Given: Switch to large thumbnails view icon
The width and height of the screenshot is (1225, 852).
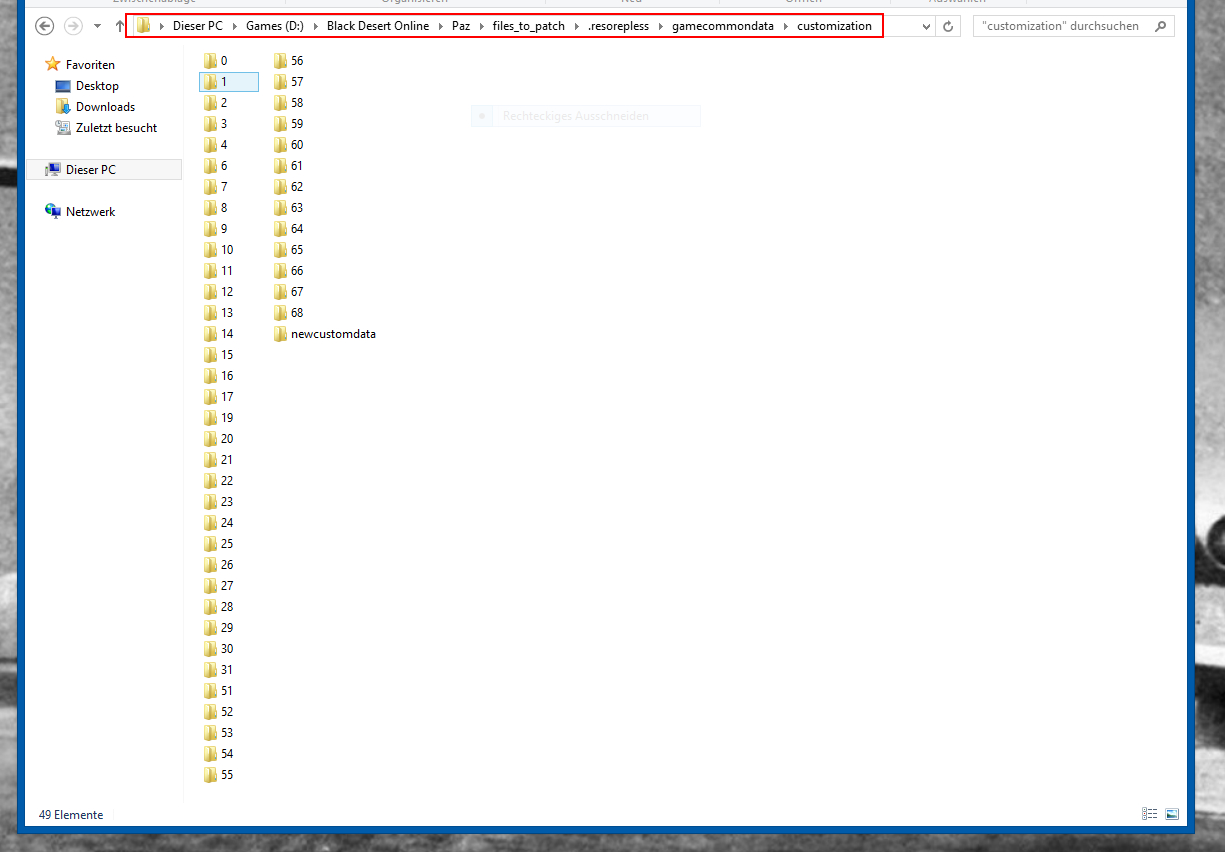Looking at the screenshot, I should point(1172,815).
